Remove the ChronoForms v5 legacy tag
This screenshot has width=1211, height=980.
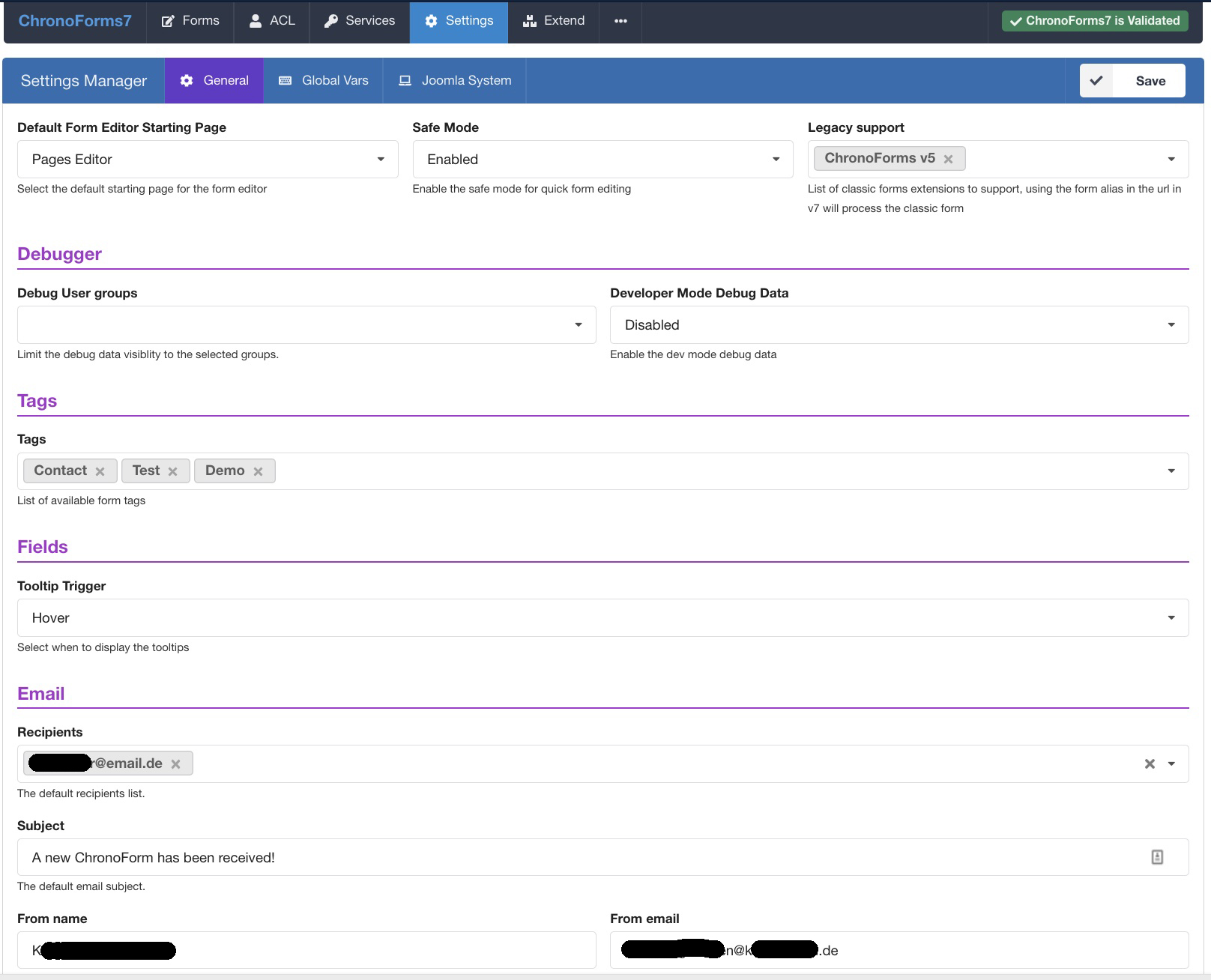[x=949, y=159]
